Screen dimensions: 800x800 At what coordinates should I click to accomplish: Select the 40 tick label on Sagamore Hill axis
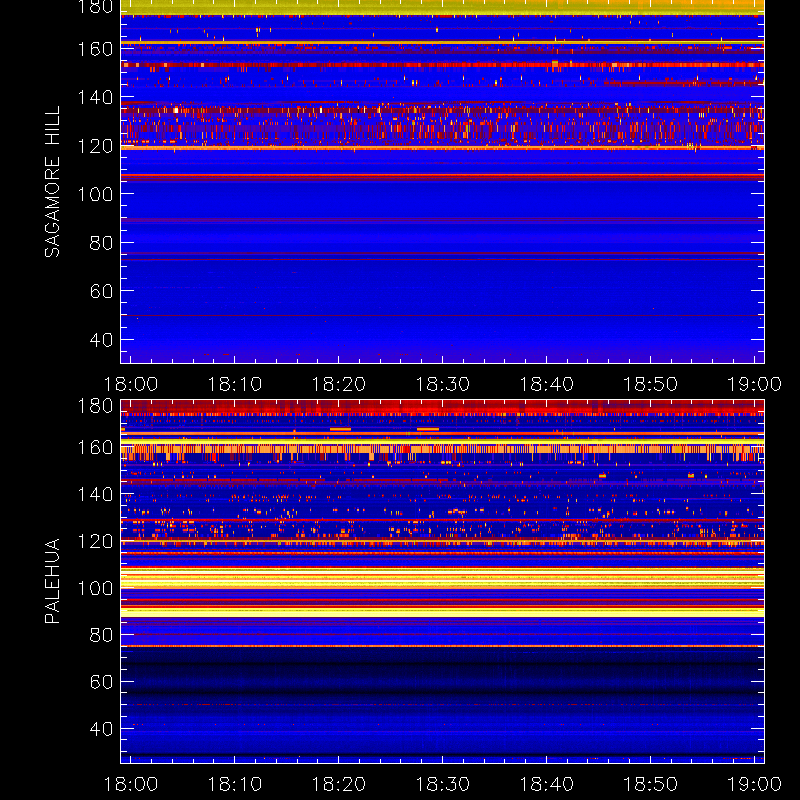(101, 339)
